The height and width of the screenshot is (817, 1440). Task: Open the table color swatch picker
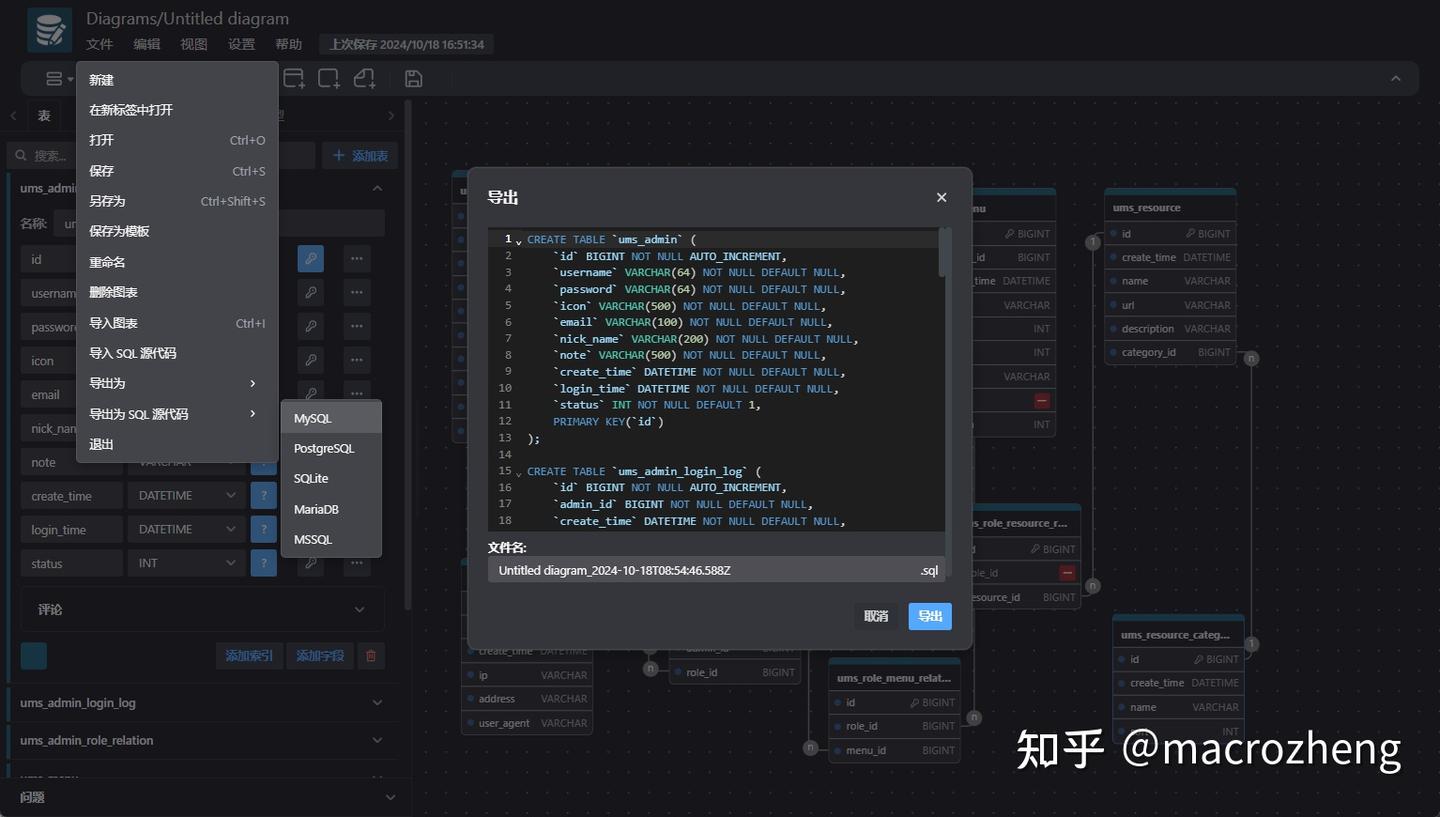coord(34,656)
